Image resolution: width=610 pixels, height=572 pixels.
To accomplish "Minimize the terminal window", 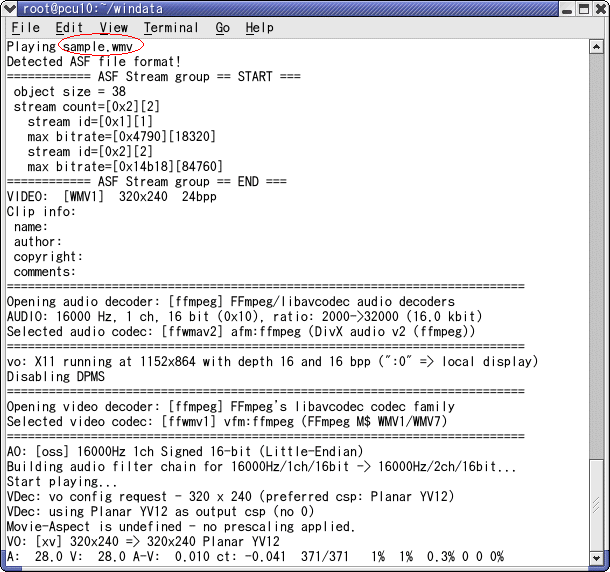I will click(567, 9).
